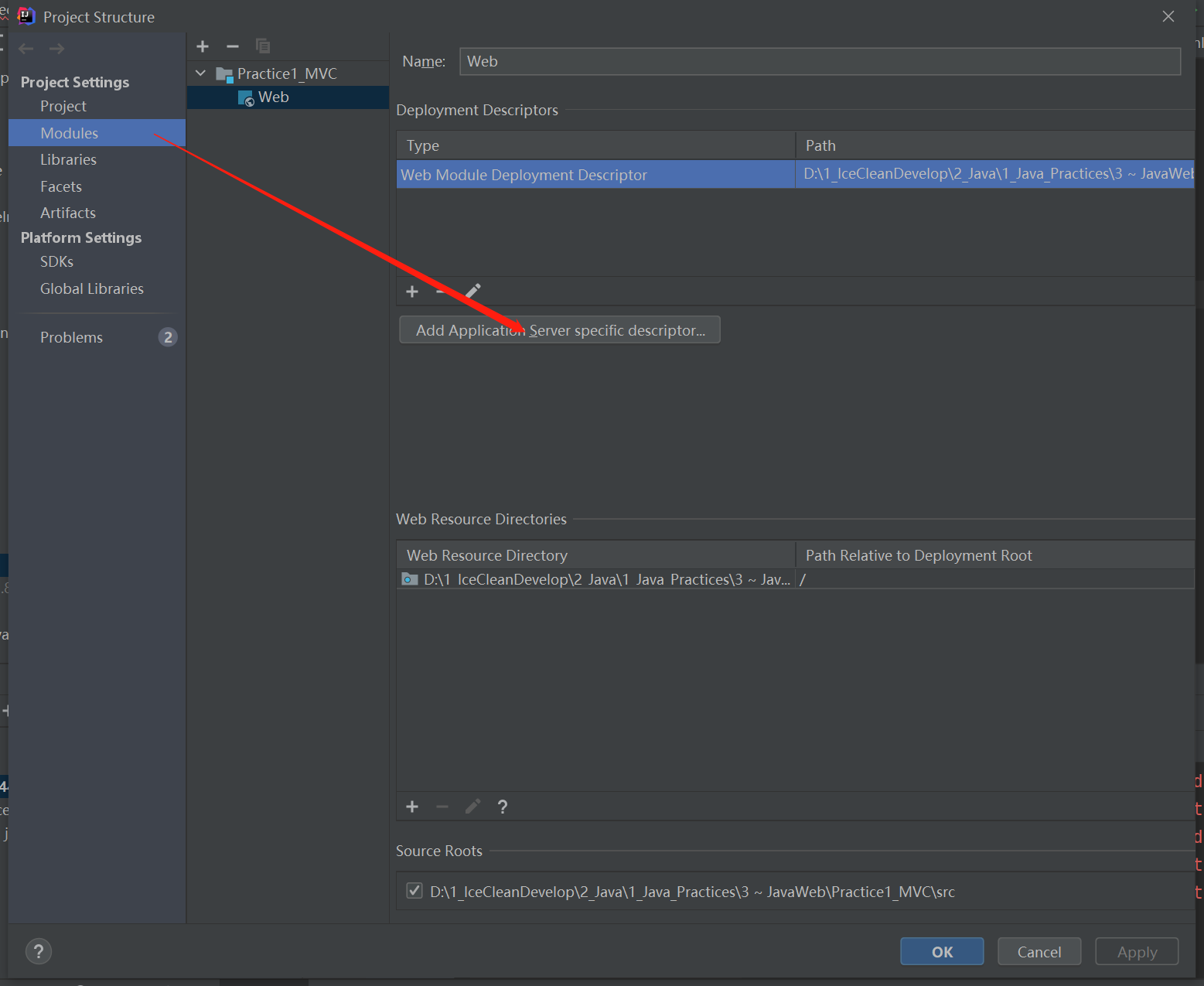
Task: Select the web resource directory path row
Action: 596,579
